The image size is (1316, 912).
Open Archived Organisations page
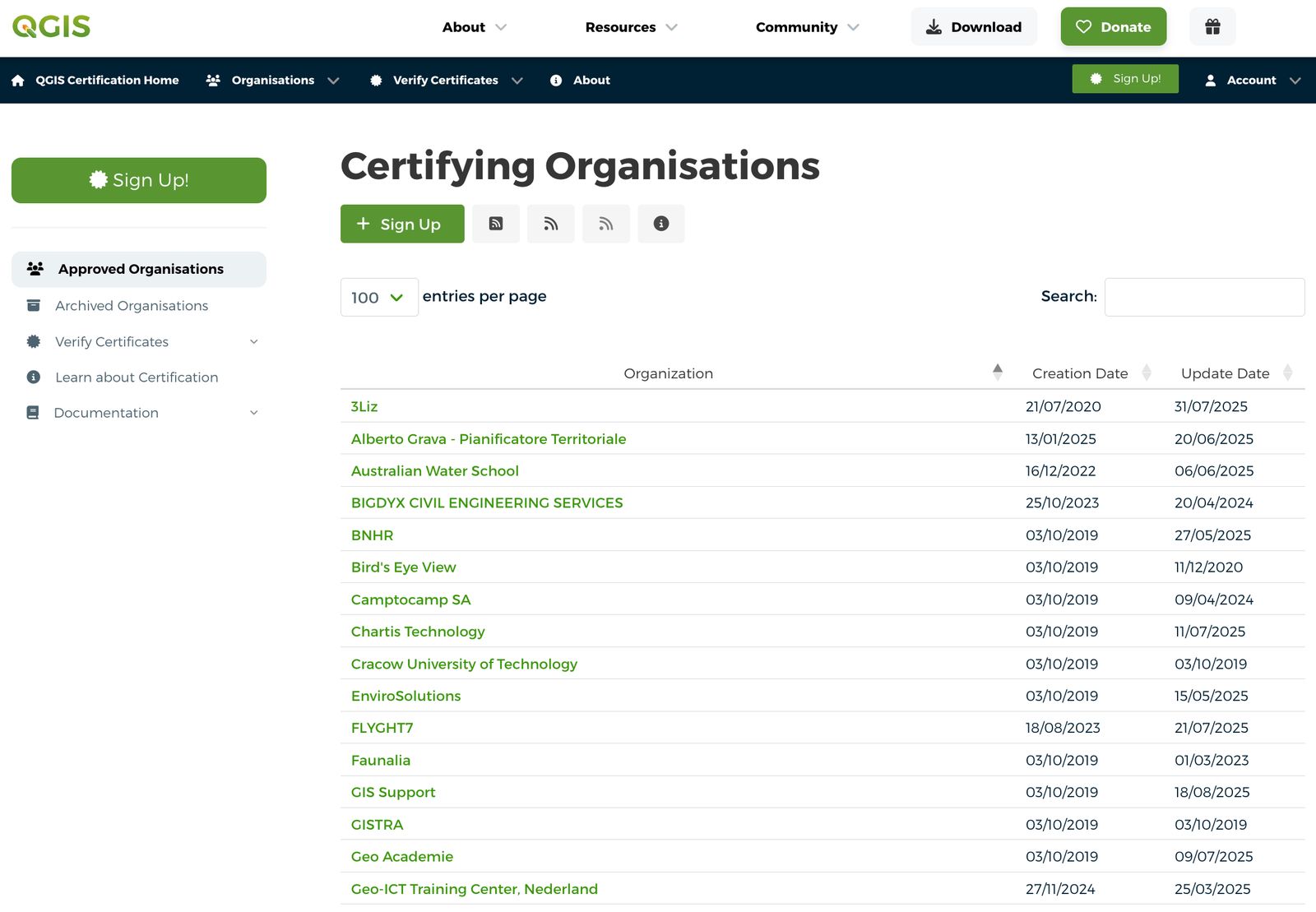click(132, 306)
